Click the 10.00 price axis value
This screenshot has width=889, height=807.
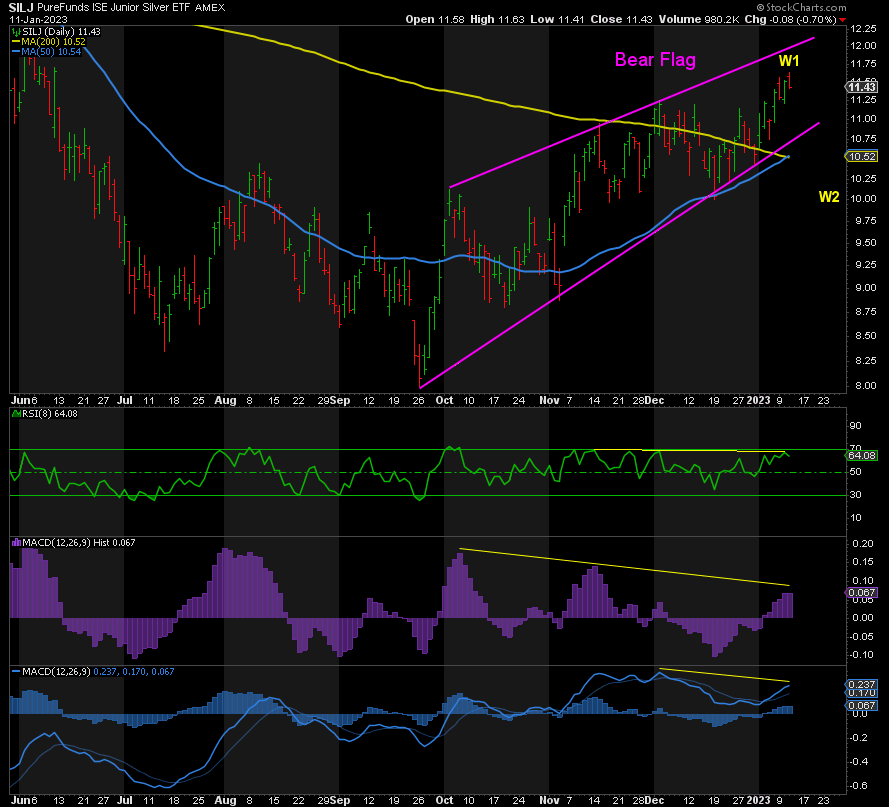pyautogui.click(x=863, y=198)
